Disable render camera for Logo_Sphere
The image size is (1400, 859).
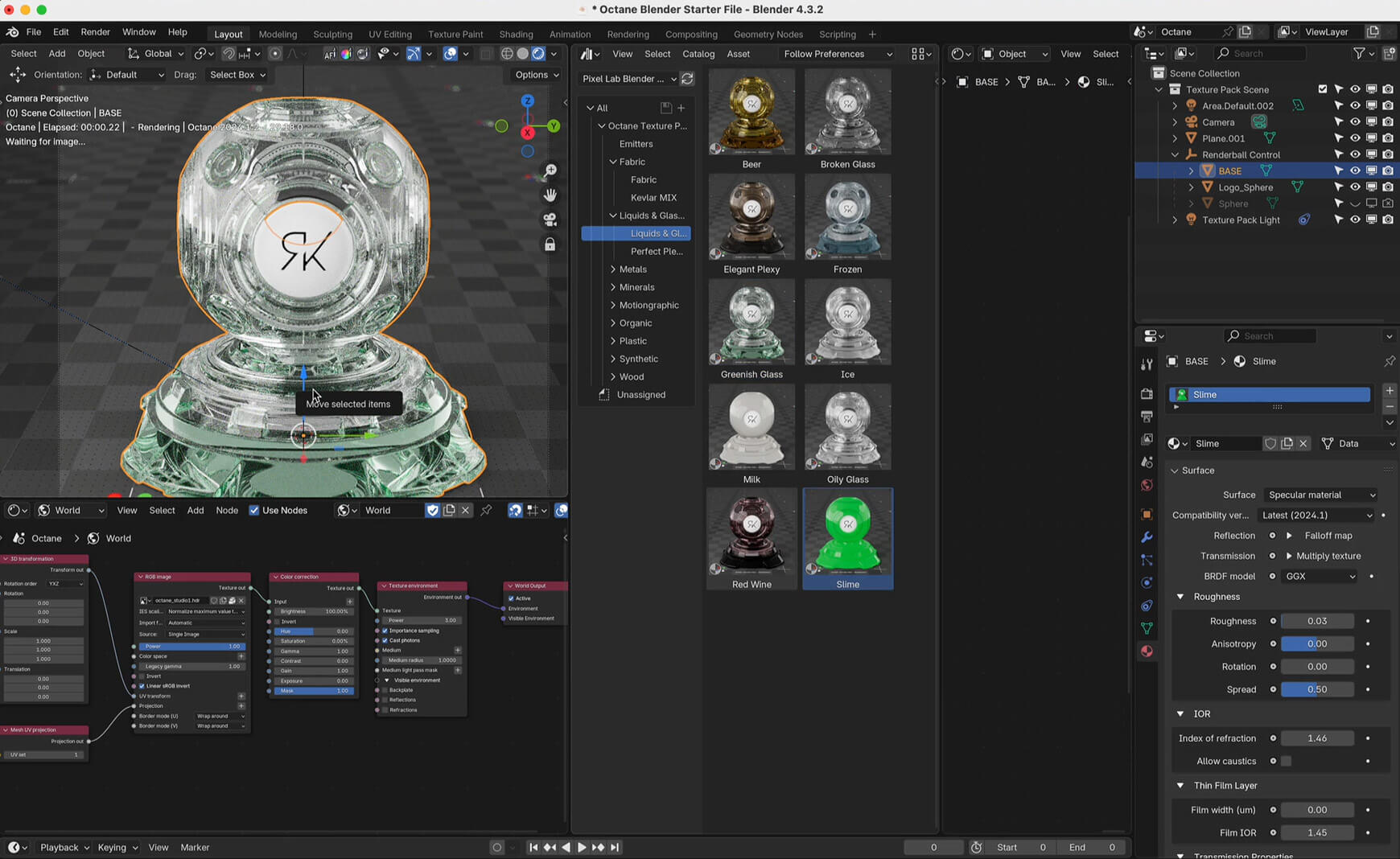[1388, 187]
